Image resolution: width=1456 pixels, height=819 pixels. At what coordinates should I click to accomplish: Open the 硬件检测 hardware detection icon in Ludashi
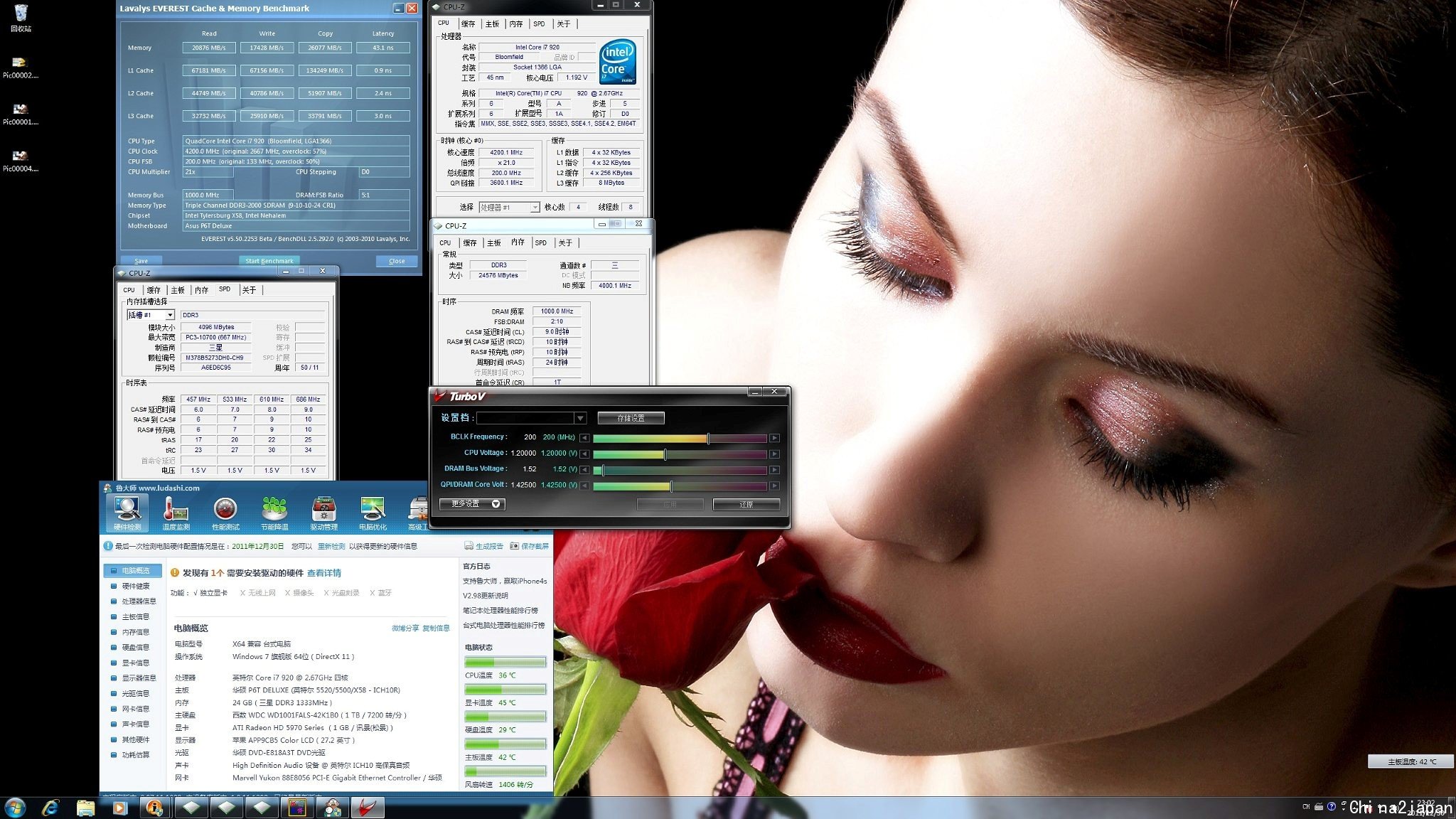[x=127, y=513]
